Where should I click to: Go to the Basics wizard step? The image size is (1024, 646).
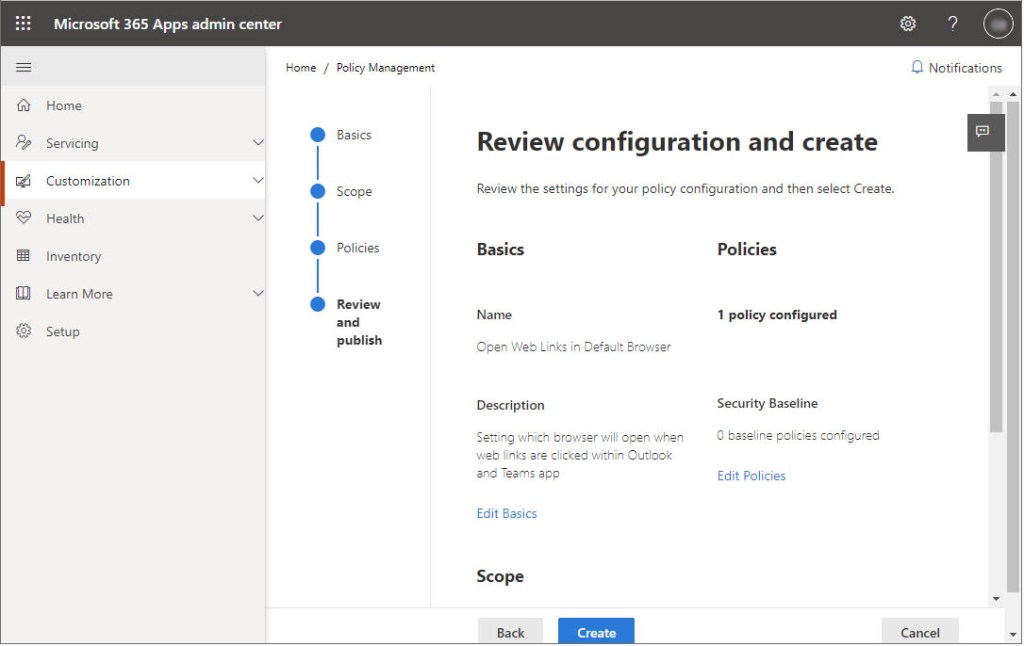(x=354, y=135)
